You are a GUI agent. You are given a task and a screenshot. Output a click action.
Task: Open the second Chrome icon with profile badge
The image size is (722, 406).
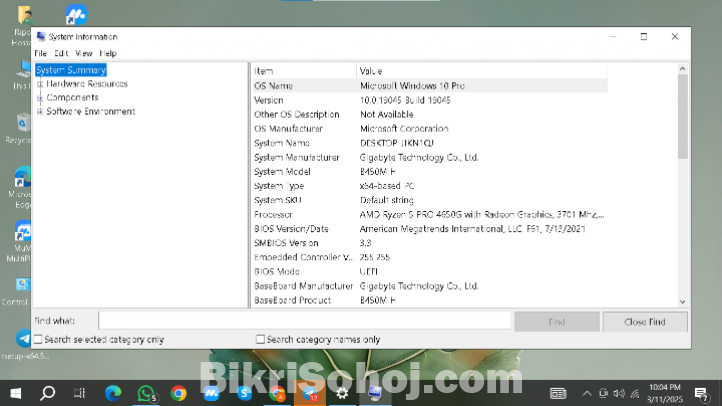click(277, 394)
